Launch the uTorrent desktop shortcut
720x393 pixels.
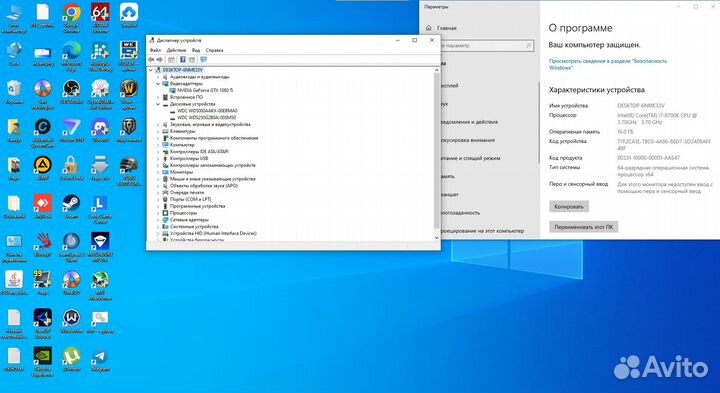(71, 359)
